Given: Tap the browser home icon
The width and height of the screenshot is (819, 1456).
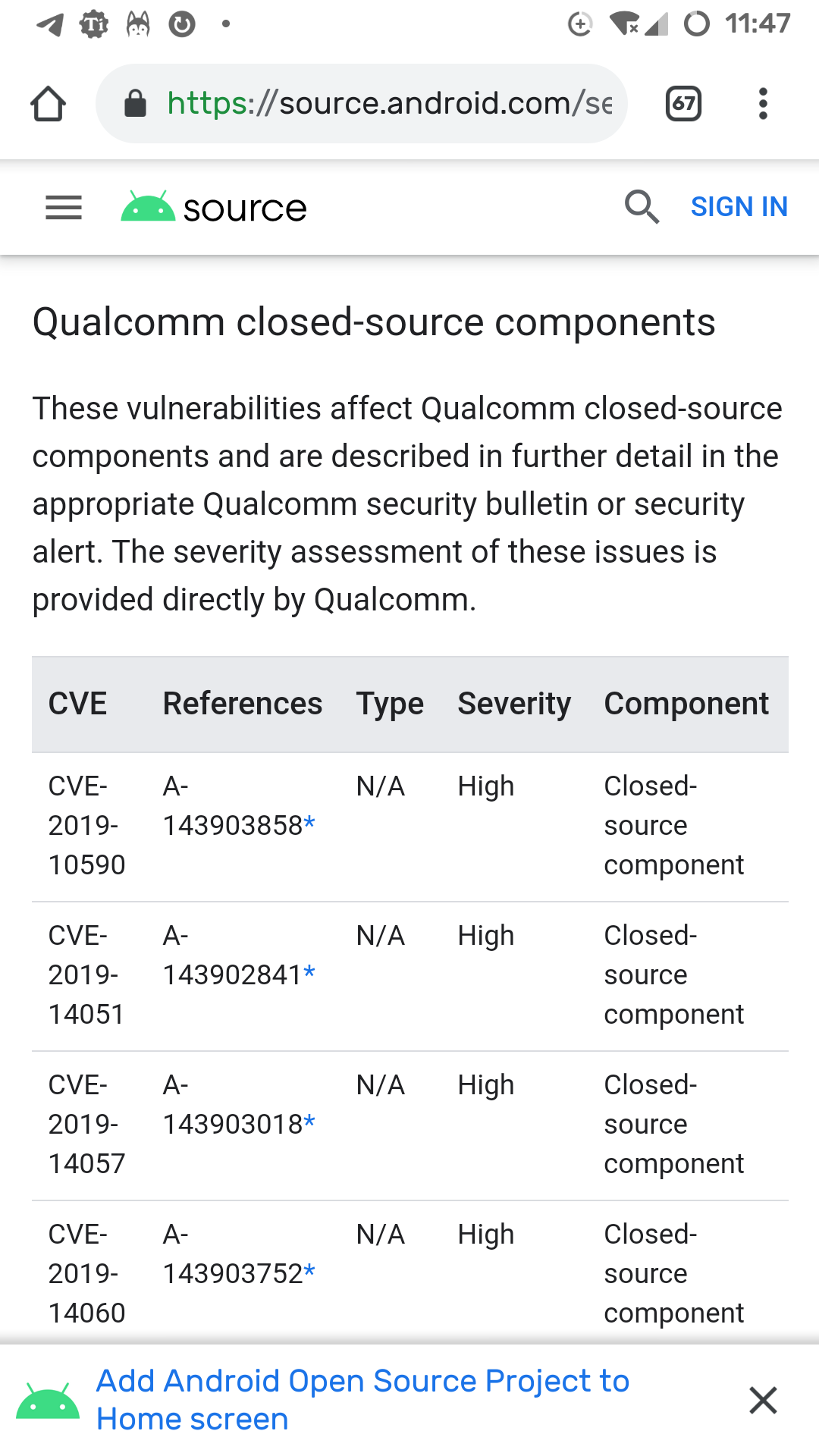Looking at the screenshot, I should tap(48, 104).
